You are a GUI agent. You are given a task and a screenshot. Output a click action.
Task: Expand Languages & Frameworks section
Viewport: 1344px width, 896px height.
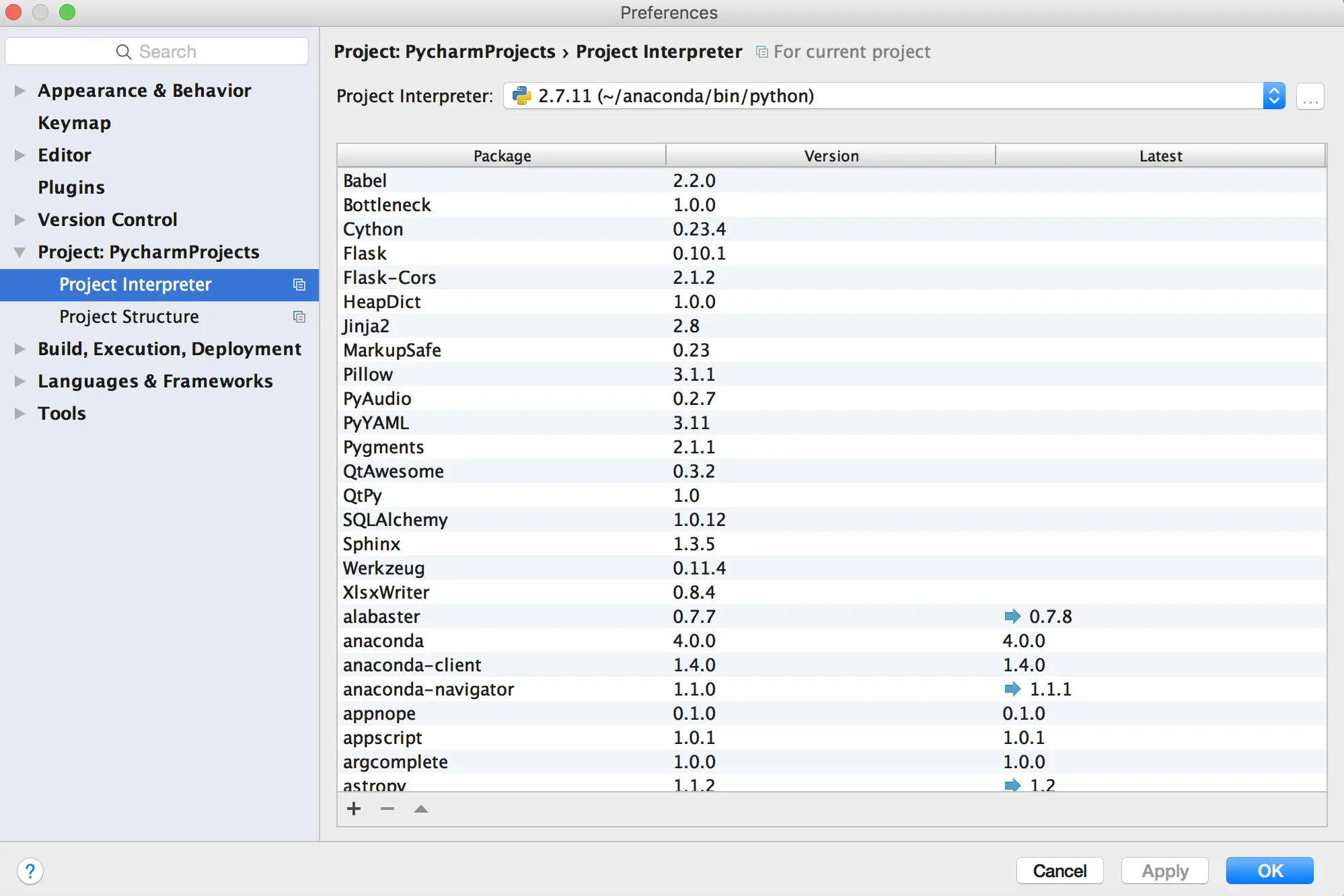(20, 381)
